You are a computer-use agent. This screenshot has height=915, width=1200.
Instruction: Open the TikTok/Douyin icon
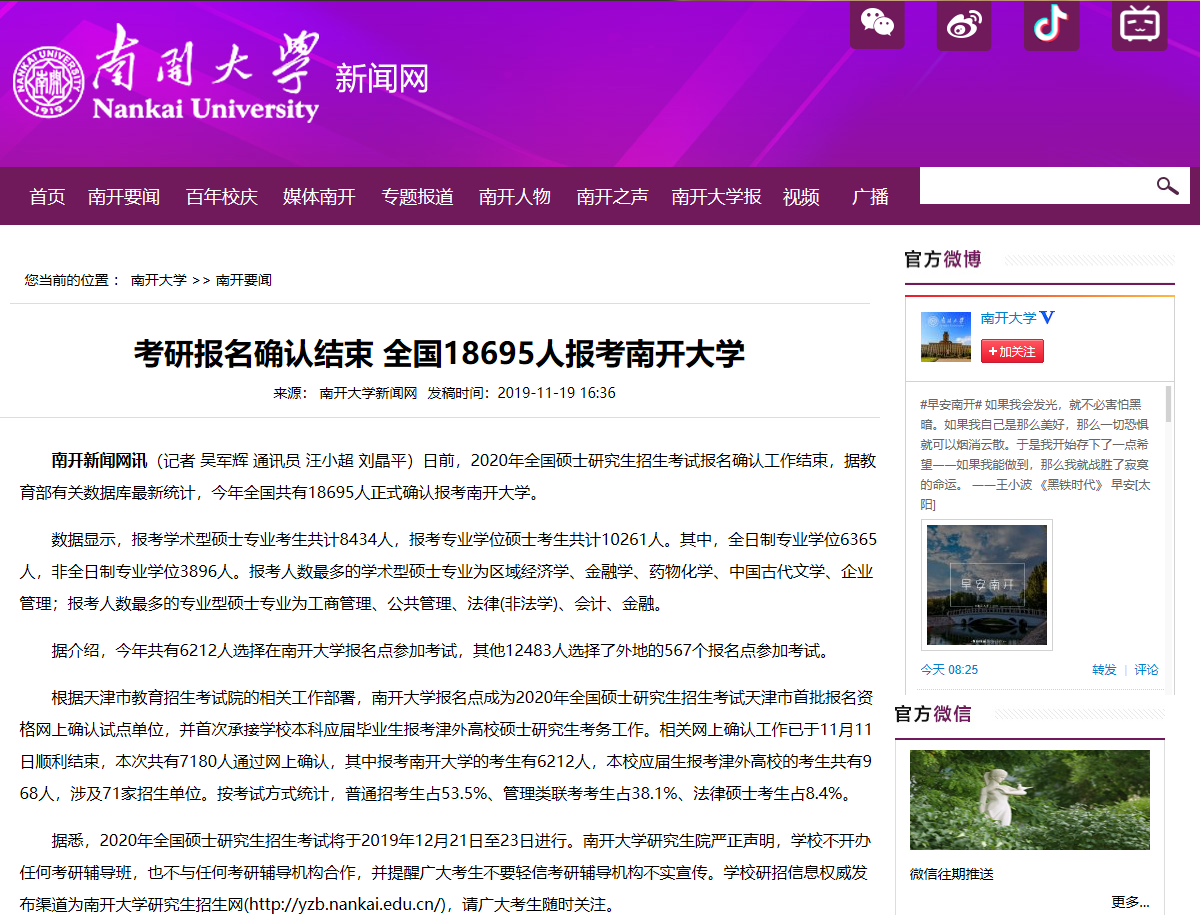[1051, 24]
